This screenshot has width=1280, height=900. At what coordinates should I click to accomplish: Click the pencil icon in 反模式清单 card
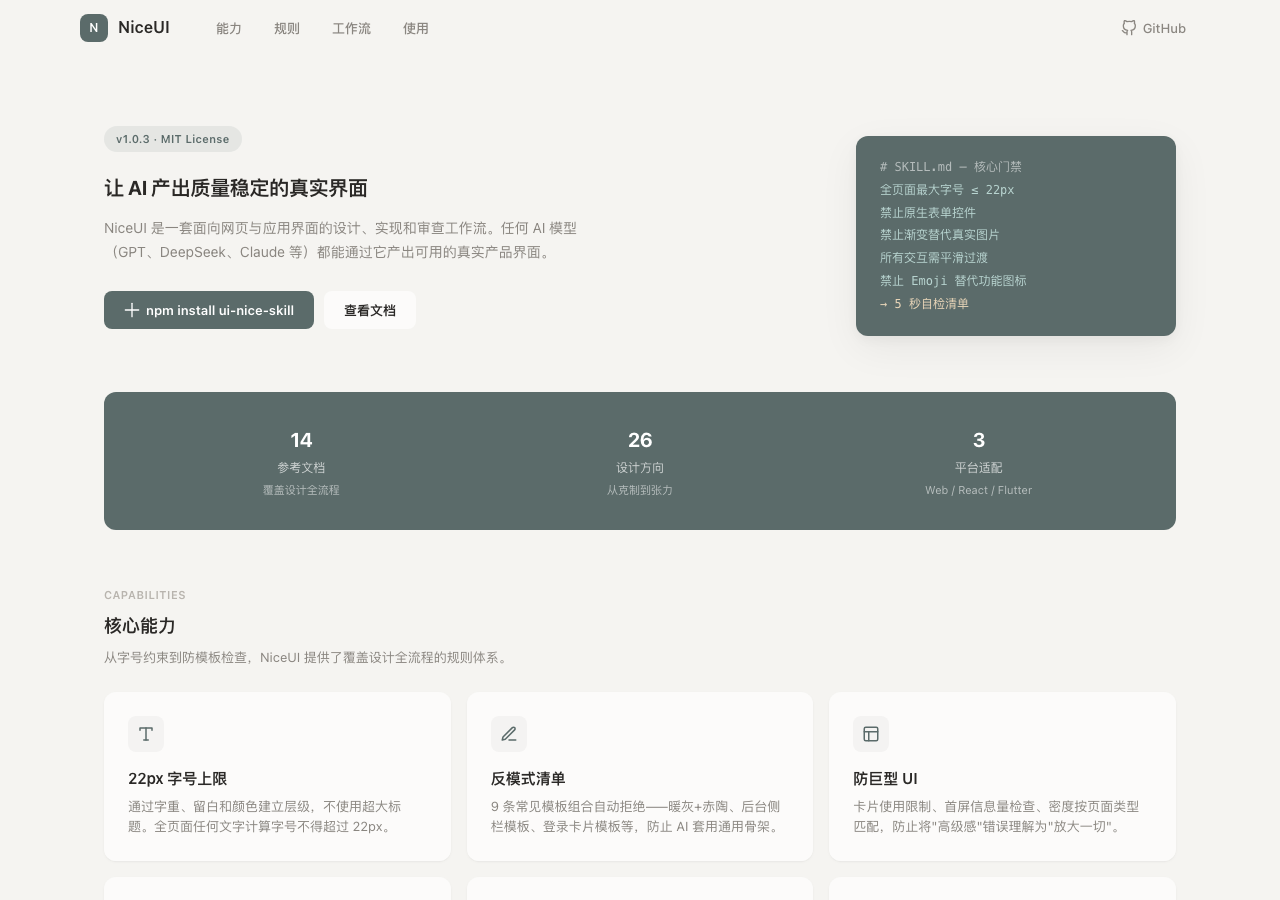click(x=509, y=734)
